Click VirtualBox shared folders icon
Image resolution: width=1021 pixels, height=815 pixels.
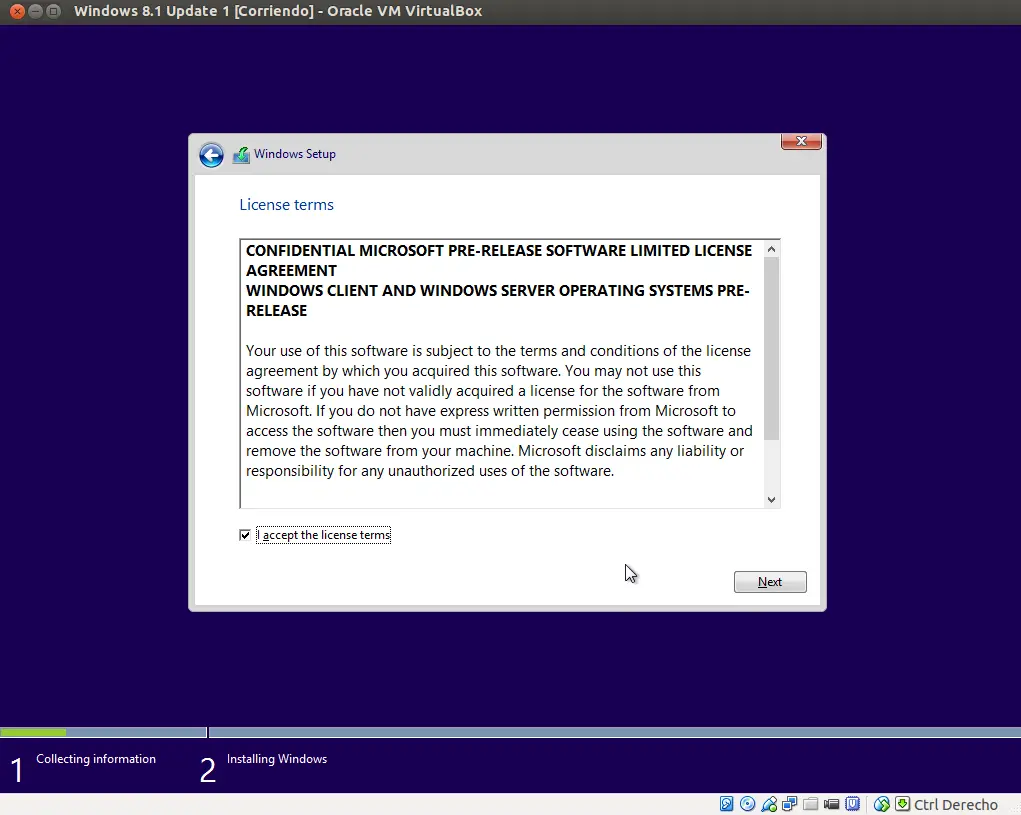(810, 804)
